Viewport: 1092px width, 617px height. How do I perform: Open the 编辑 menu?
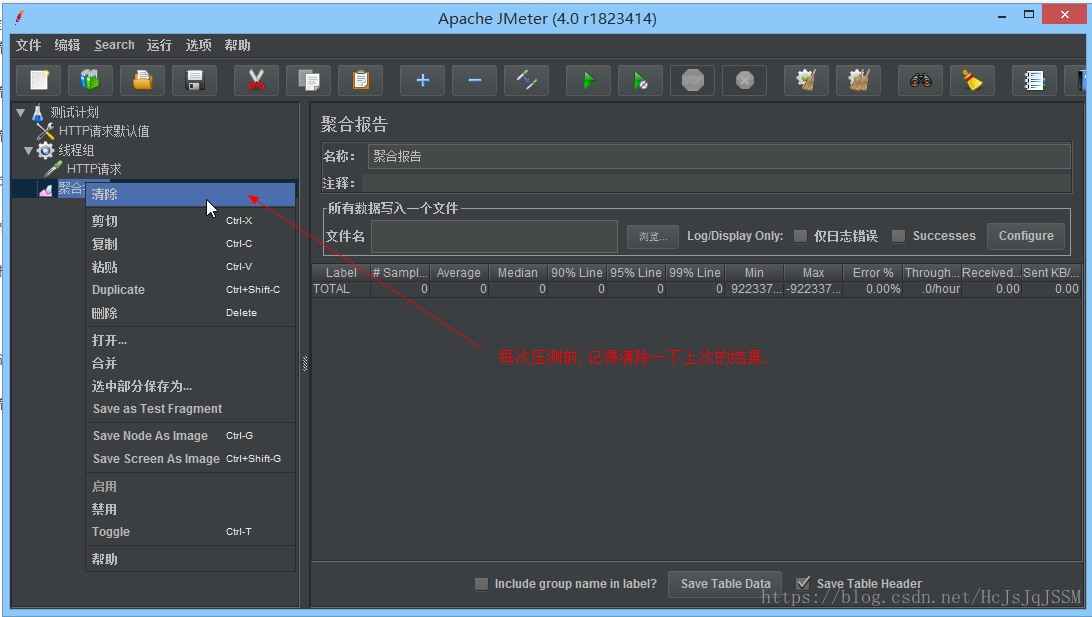click(68, 45)
